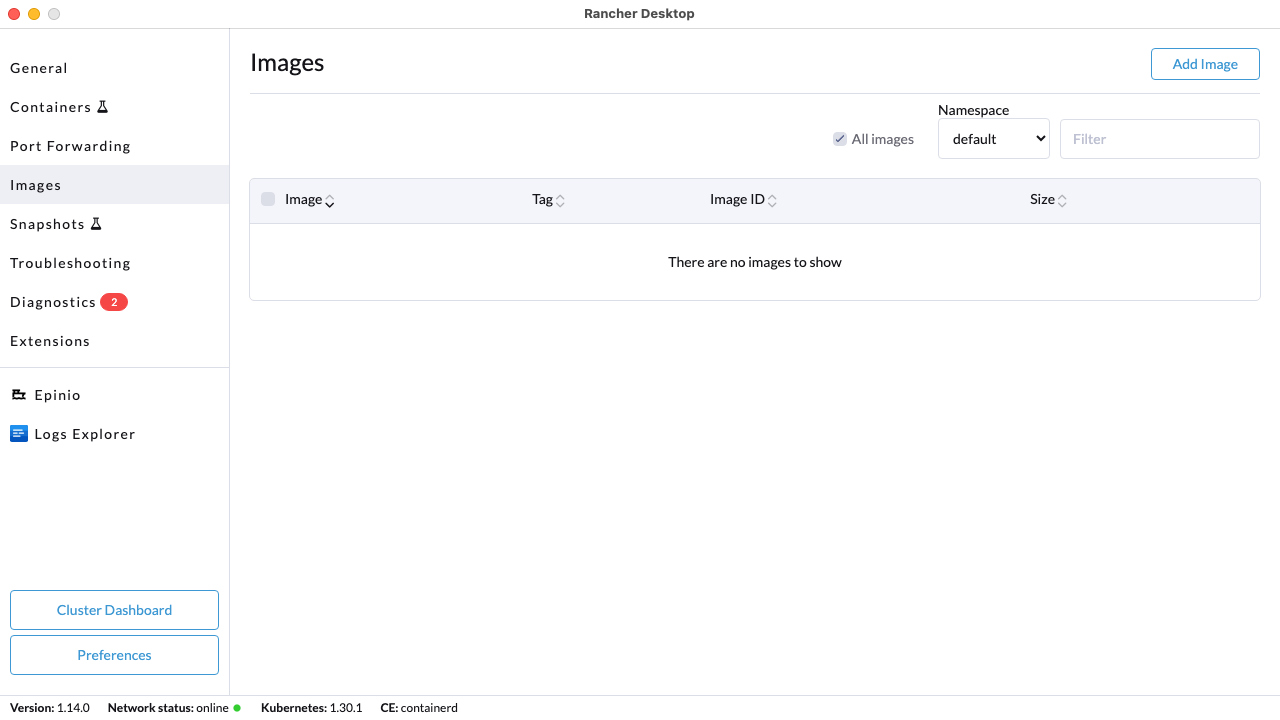
Task: Click the Logs Explorer icon
Action: pyautogui.click(x=18, y=434)
